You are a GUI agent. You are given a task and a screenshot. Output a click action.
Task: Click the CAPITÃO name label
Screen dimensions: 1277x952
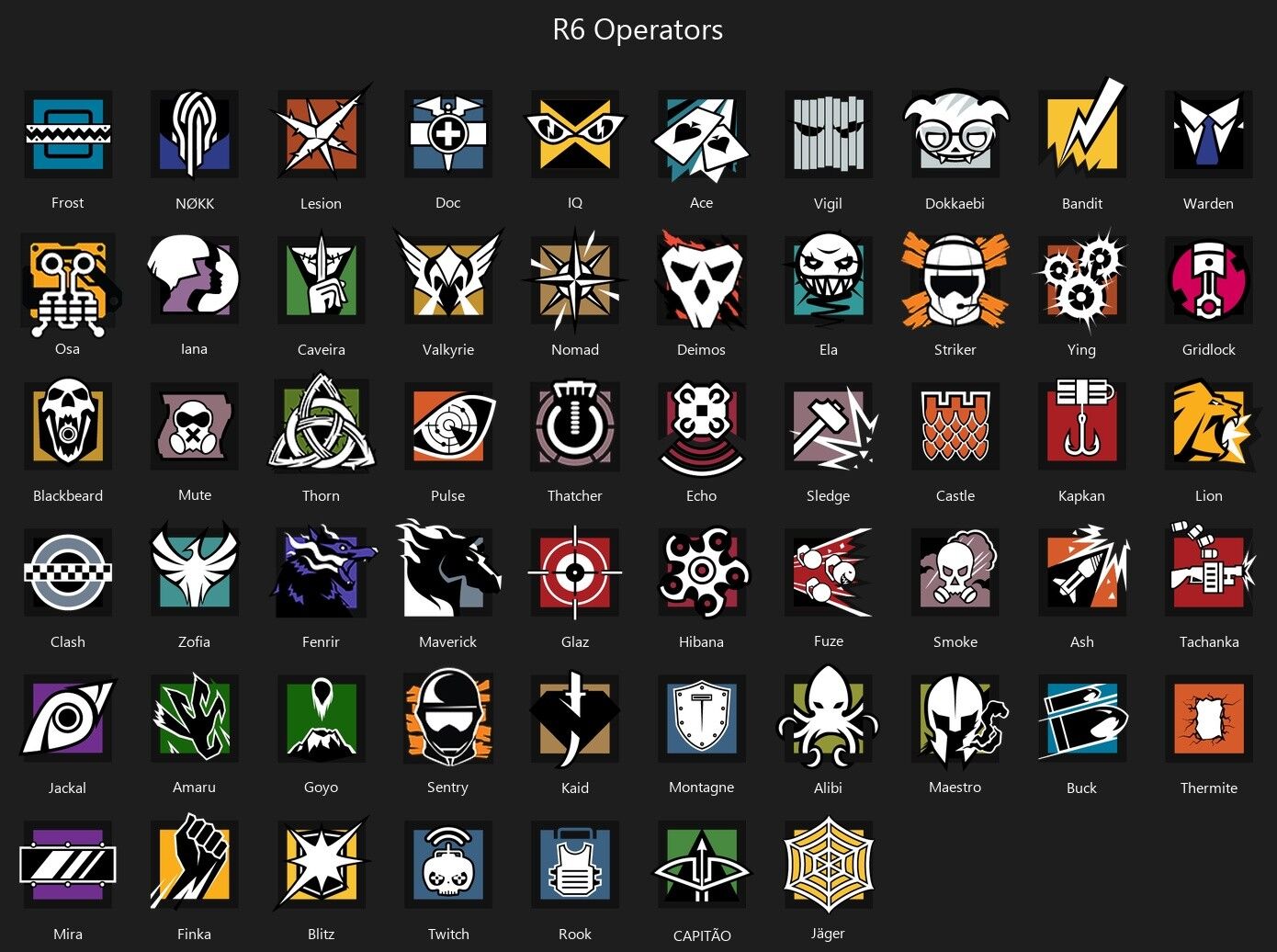(702, 935)
